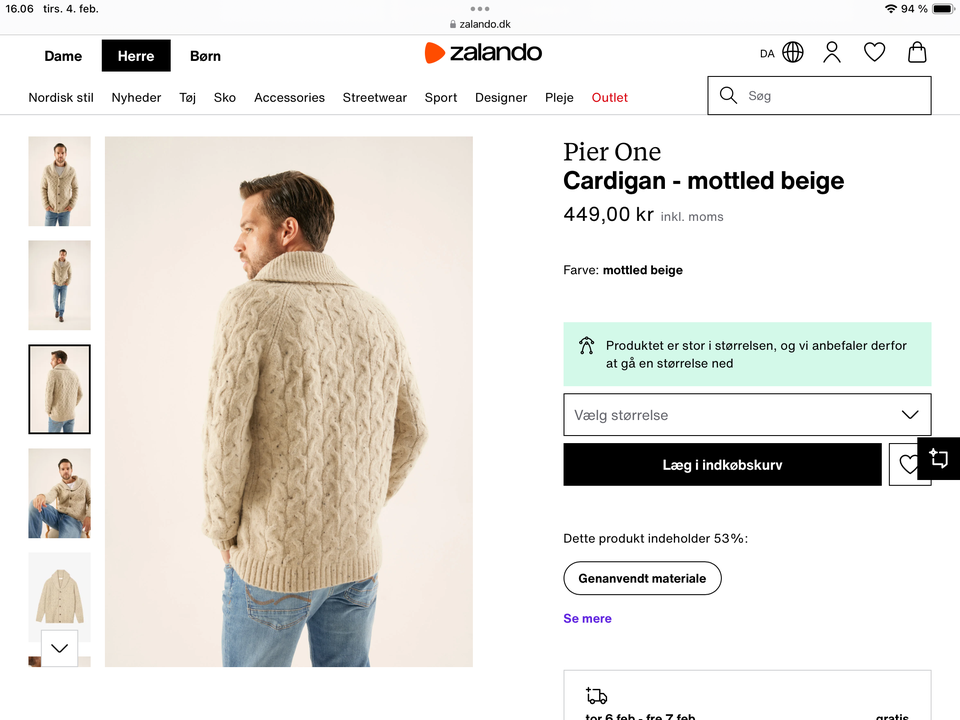Switch to the Dame section
The image size is (960, 720).
click(63, 56)
